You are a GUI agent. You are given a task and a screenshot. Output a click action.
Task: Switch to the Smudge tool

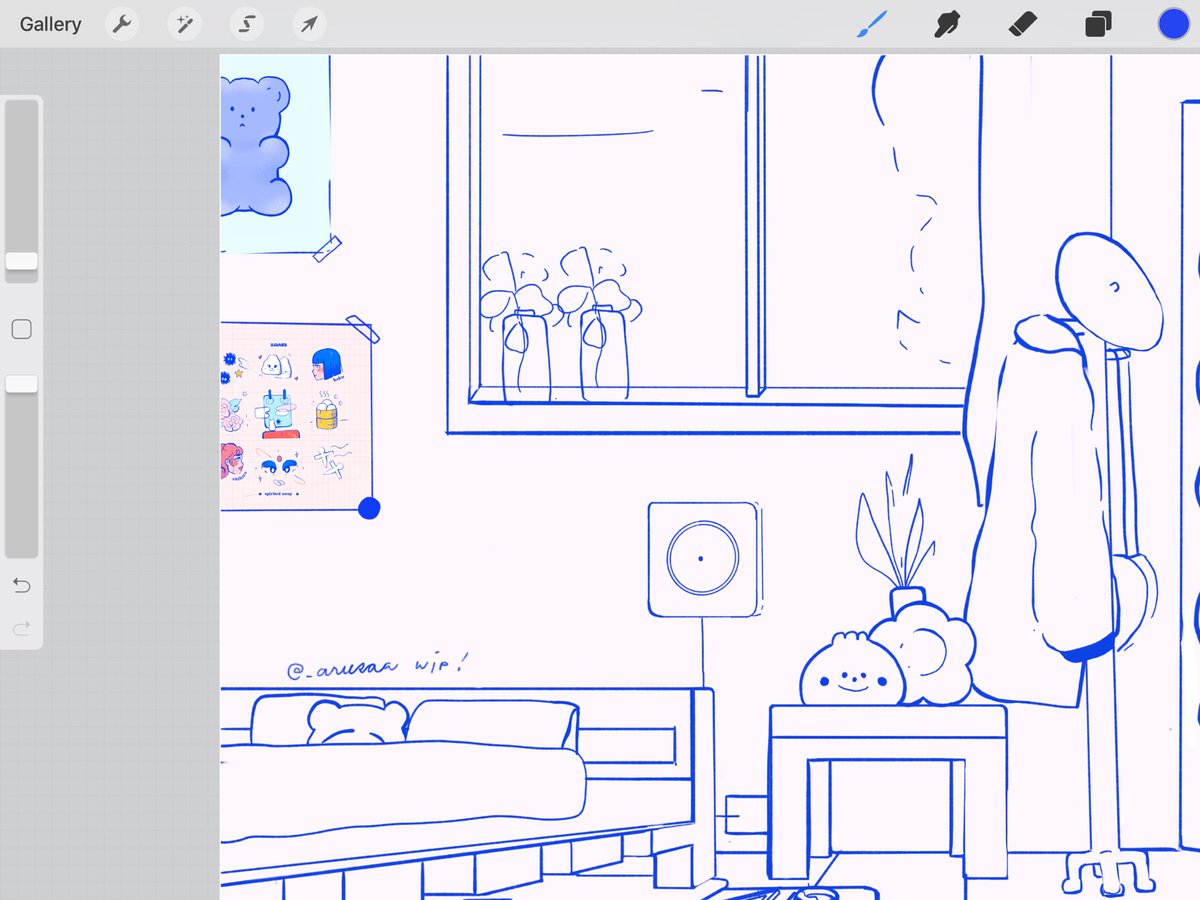click(946, 24)
